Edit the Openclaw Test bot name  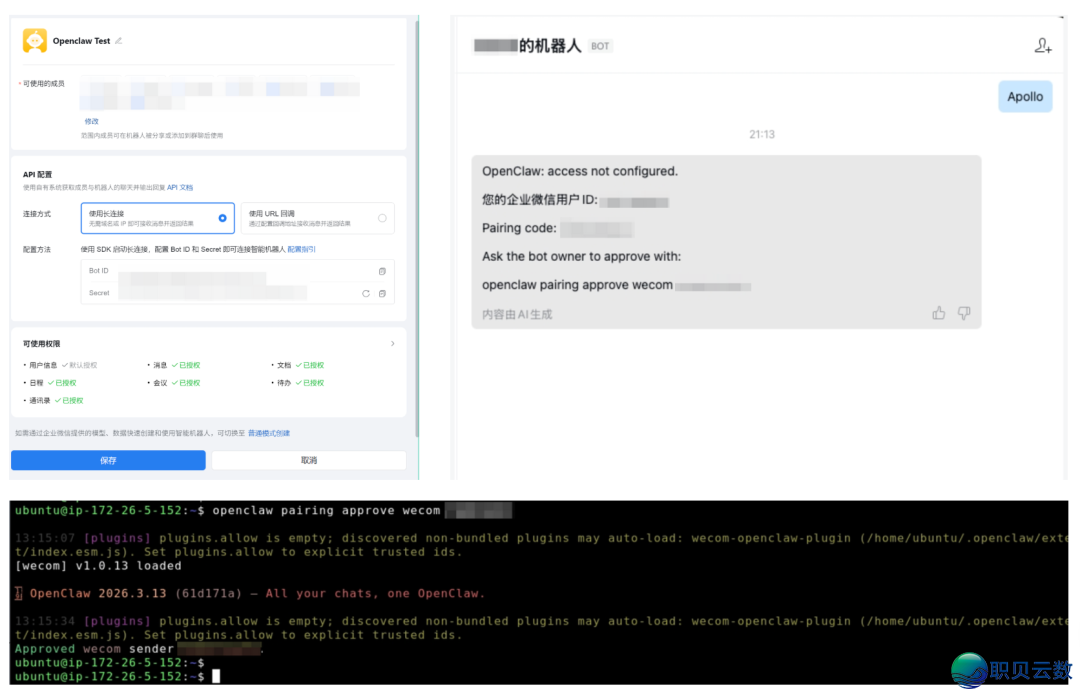point(119,41)
